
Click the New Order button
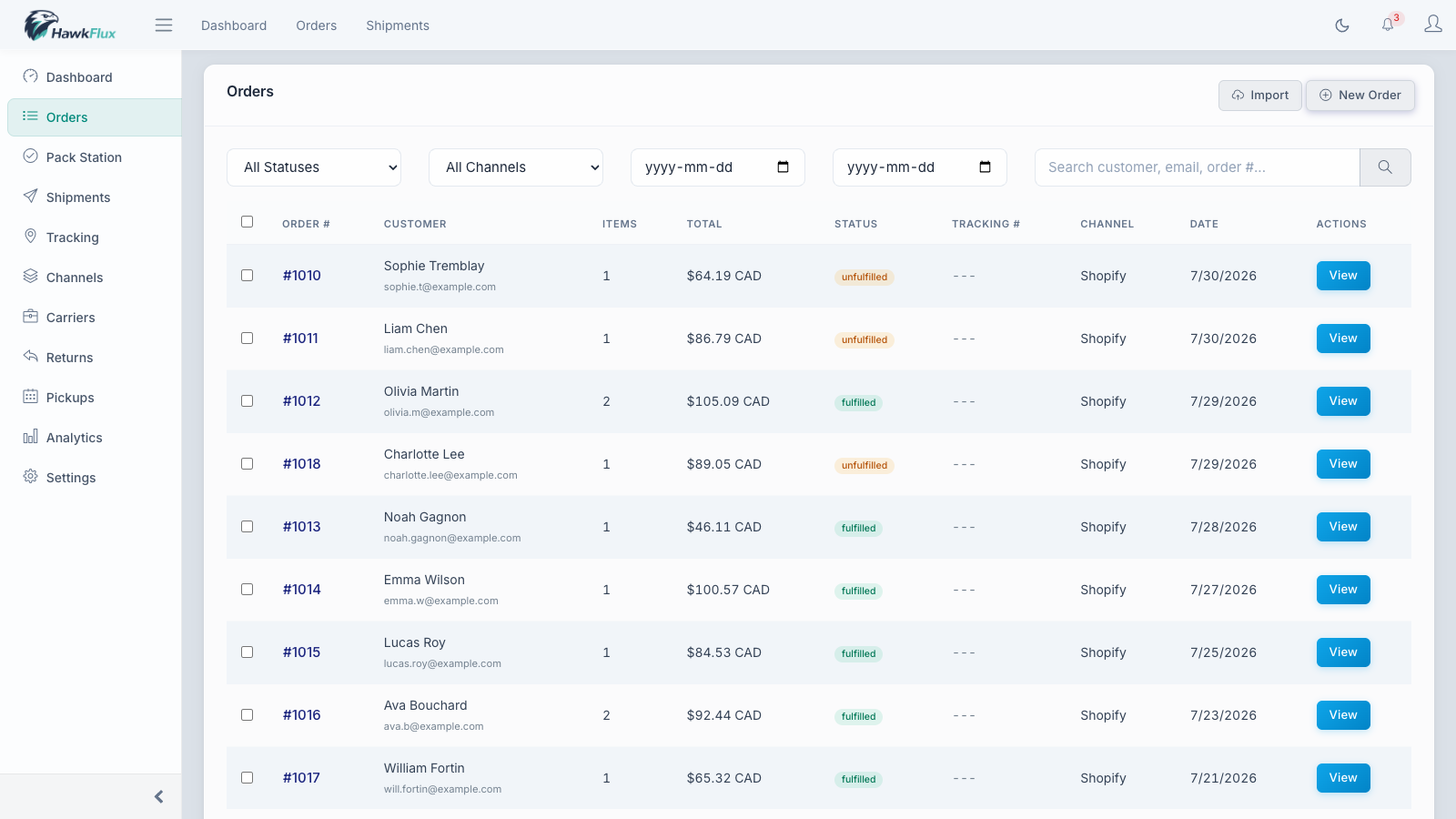coord(1360,96)
